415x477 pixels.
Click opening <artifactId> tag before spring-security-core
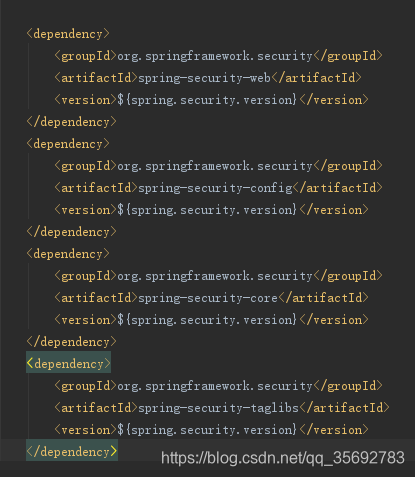pyautogui.click(x=96, y=298)
